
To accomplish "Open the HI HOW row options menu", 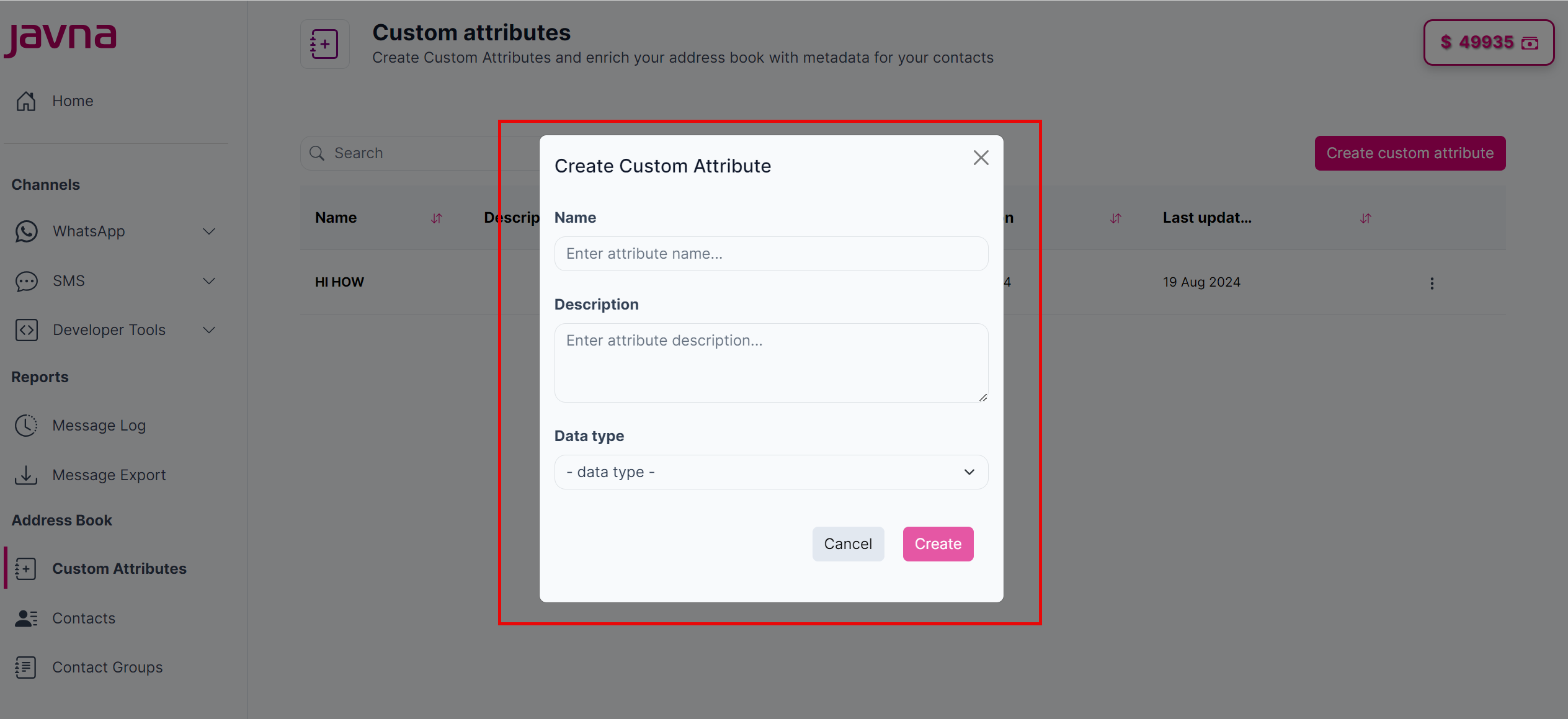I will tap(1432, 283).
